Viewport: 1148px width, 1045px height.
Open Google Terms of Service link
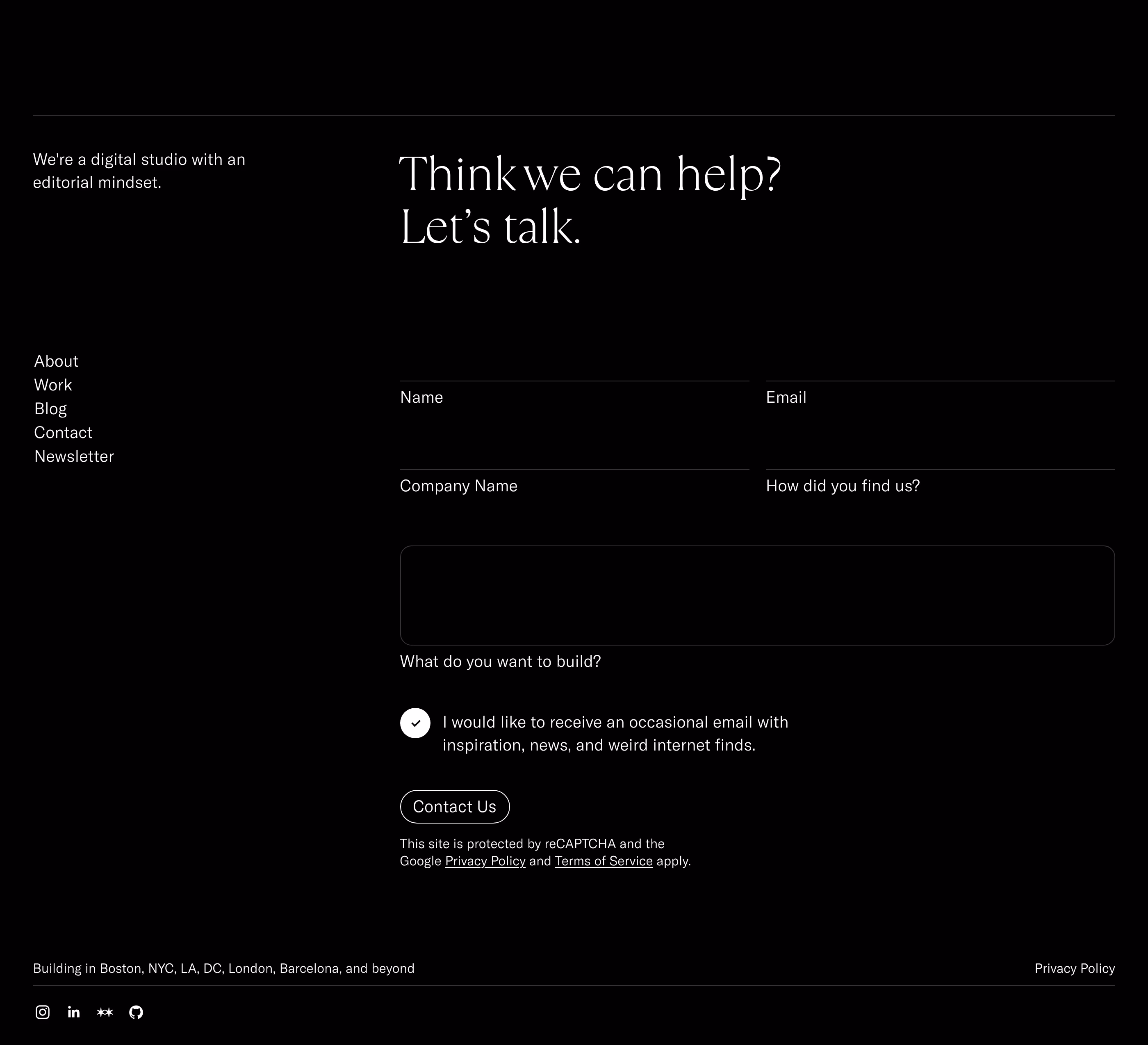(x=604, y=860)
